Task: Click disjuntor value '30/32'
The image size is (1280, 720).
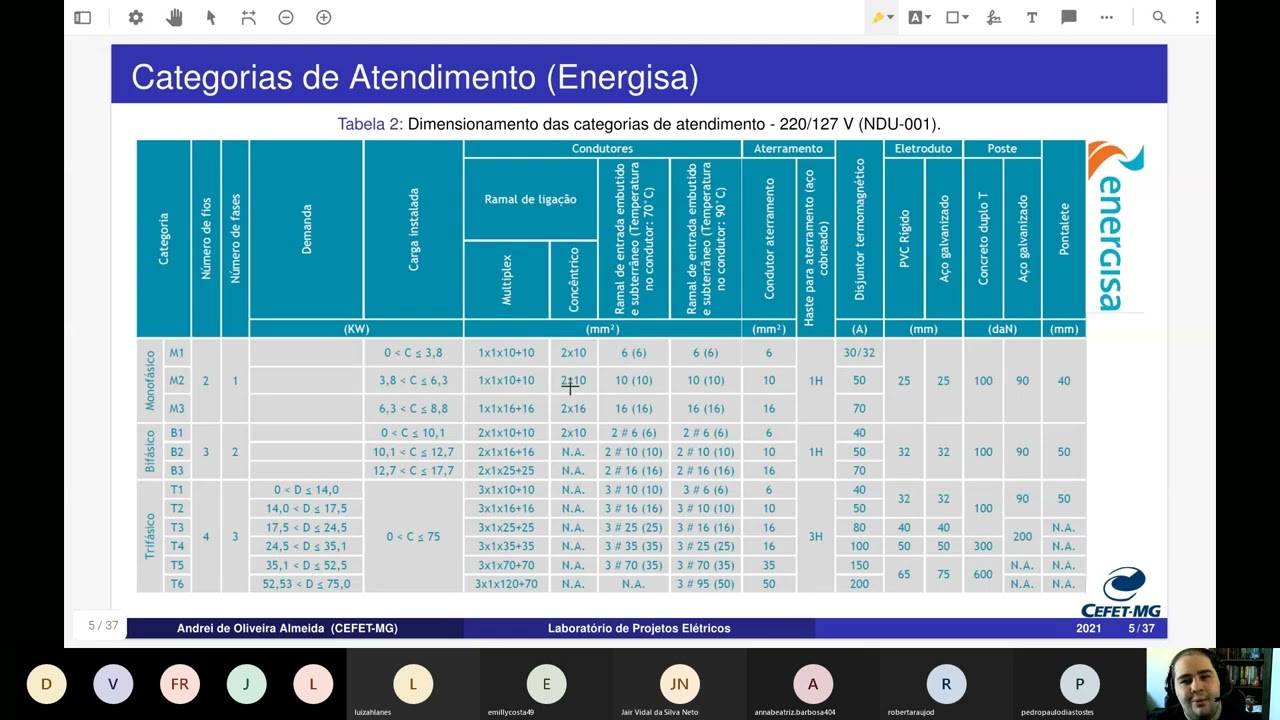Action: click(x=859, y=352)
